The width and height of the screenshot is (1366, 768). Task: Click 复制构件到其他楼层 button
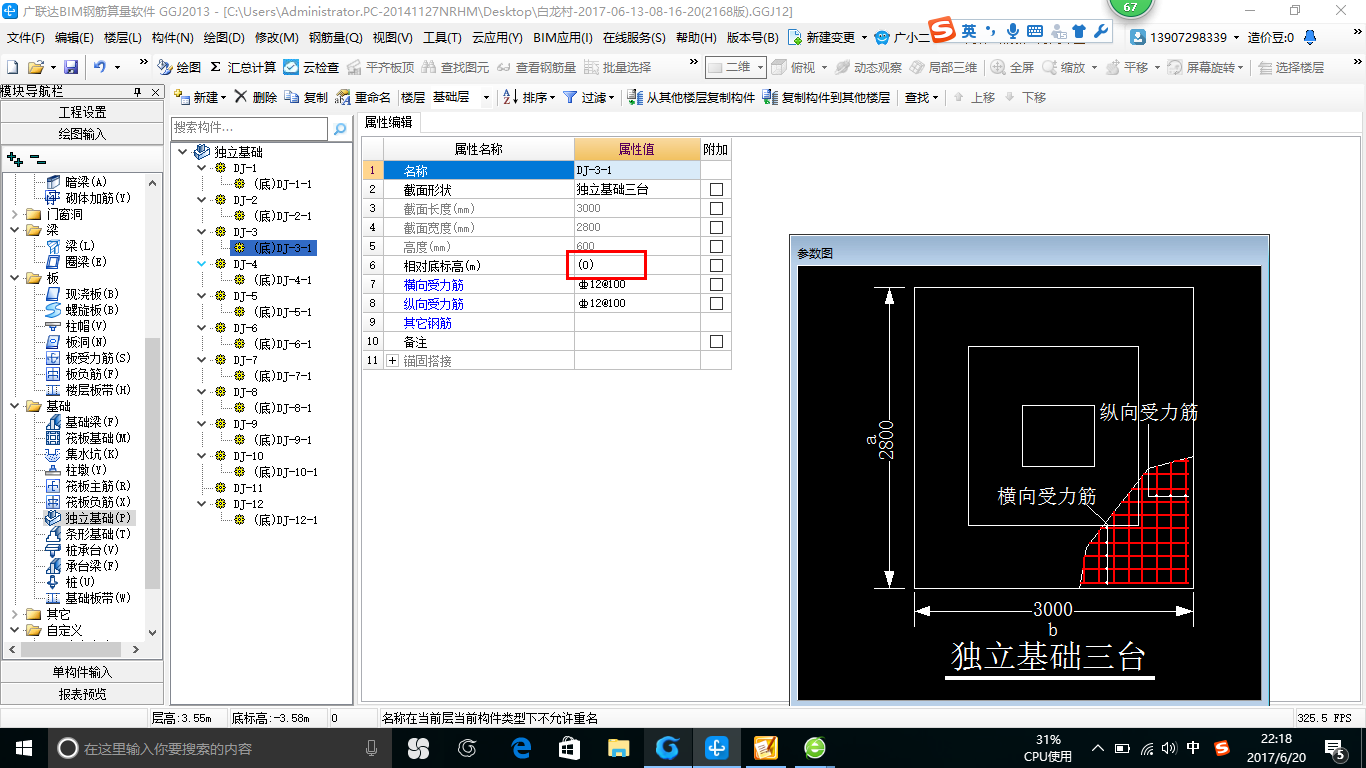pyautogui.click(x=826, y=97)
